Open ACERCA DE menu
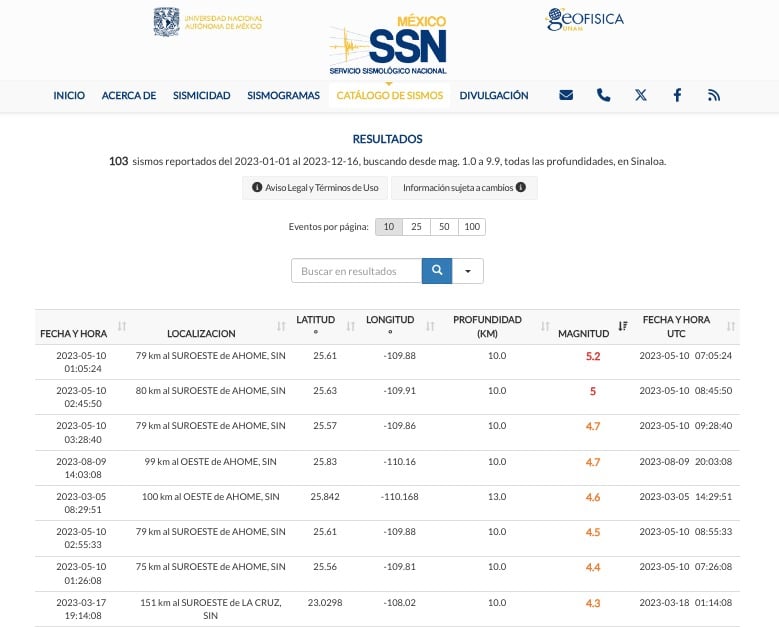779x627 pixels. [129, 95]
